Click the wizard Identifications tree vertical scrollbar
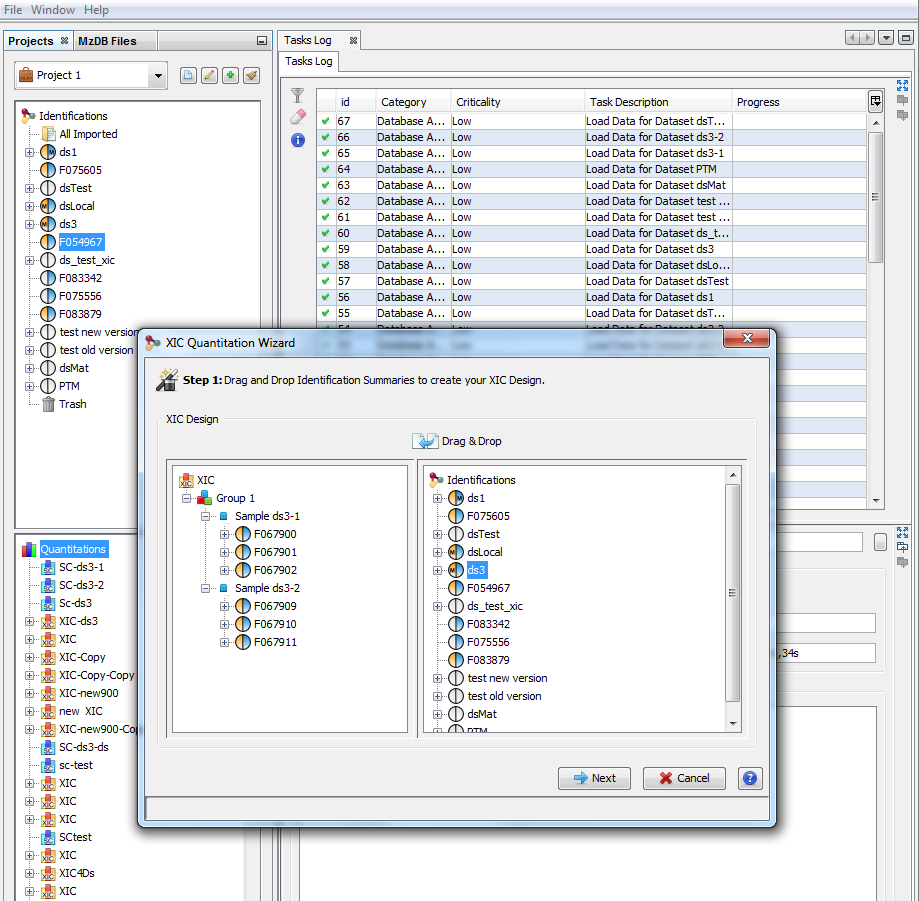919x901 pixels. (733, 590)
